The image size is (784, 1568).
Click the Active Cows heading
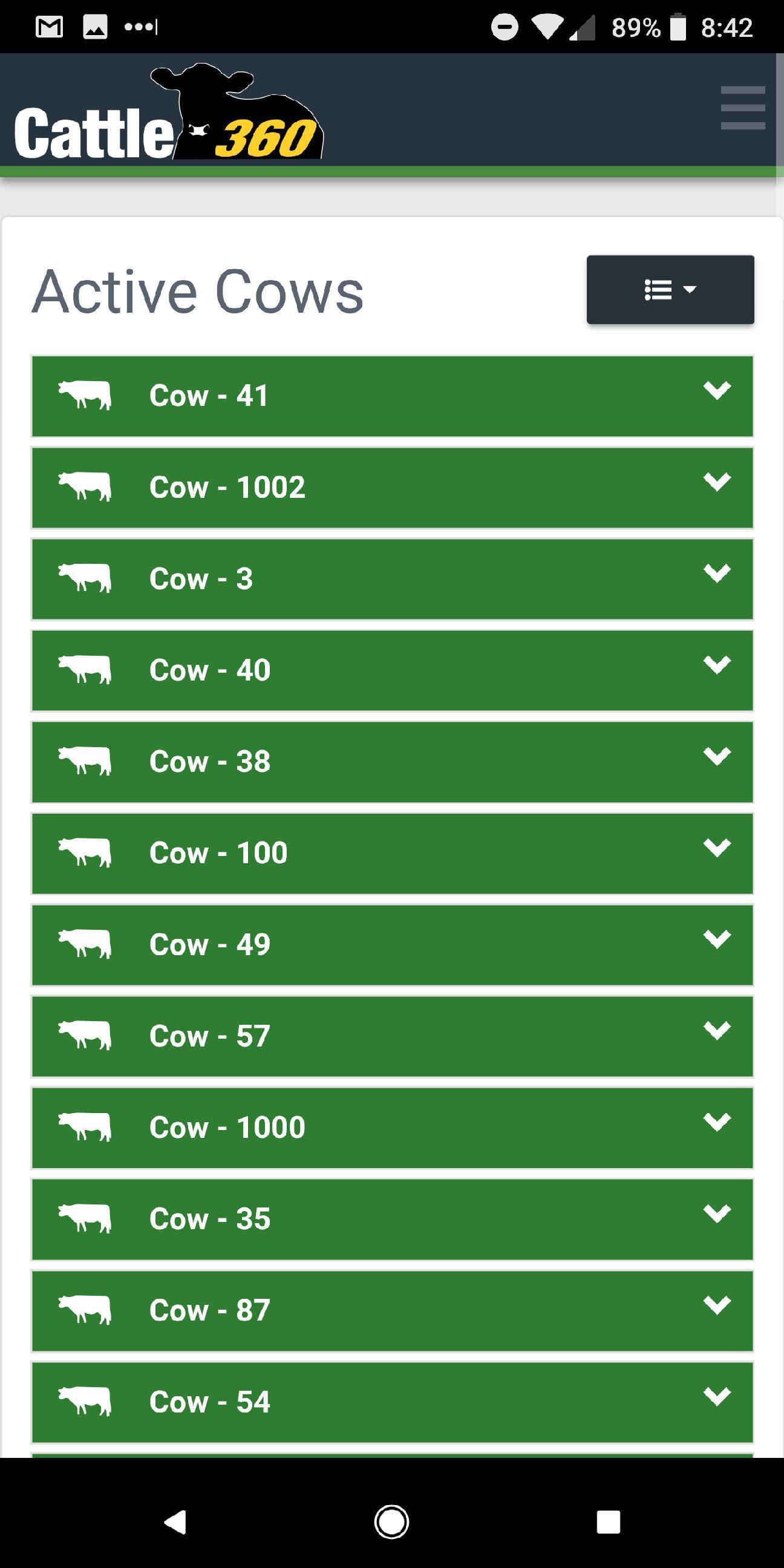[198, 292]
